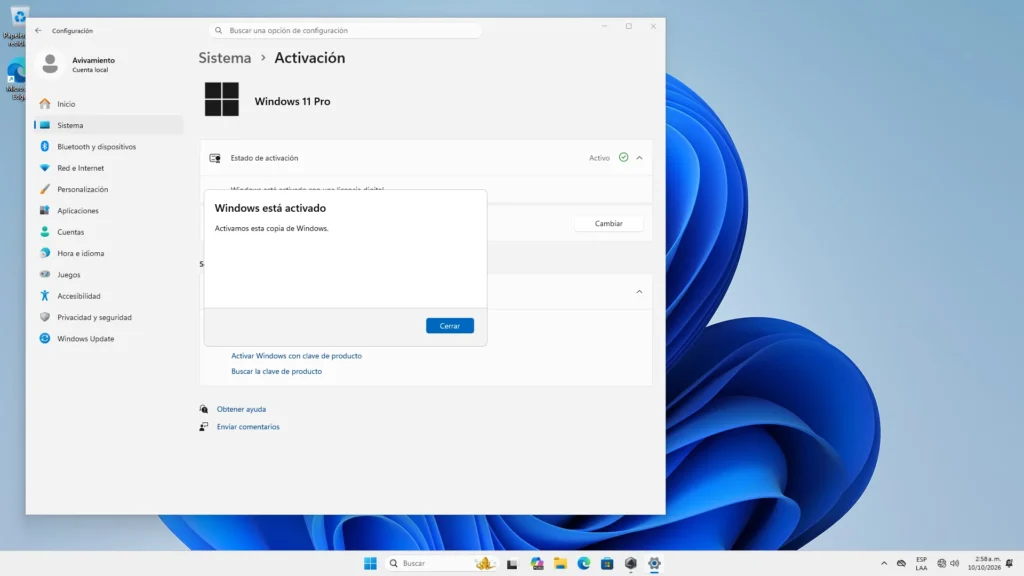Open Obtener ayuda link

pyautogui.click(x=241, y=409)
